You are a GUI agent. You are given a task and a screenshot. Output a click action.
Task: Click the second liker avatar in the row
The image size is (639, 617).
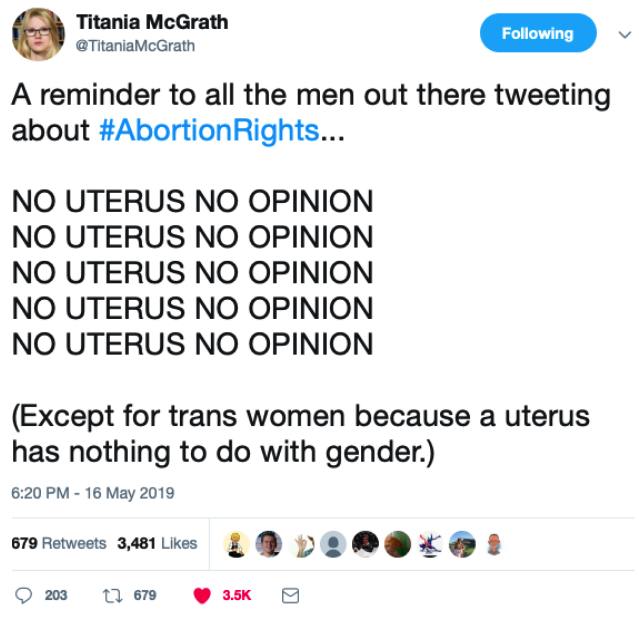pyautogui.click(x=269, y=544)
